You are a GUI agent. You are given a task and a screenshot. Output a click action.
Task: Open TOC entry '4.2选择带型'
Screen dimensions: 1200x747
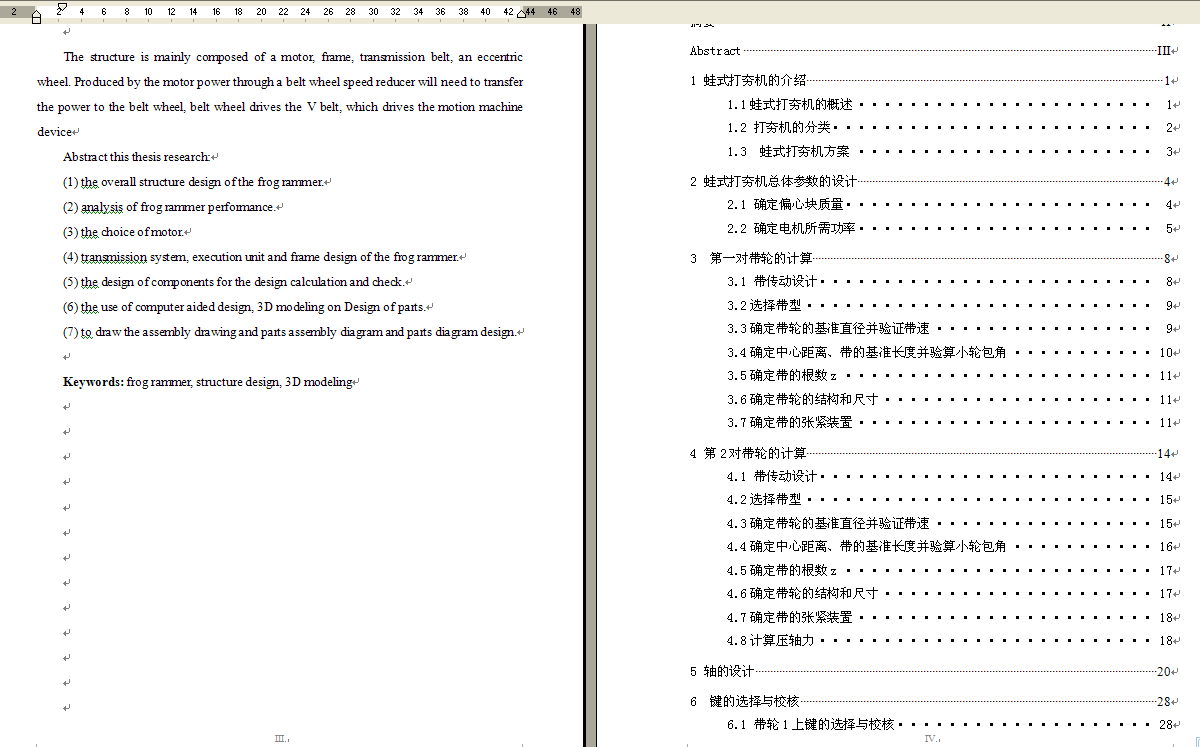(952, 500)
